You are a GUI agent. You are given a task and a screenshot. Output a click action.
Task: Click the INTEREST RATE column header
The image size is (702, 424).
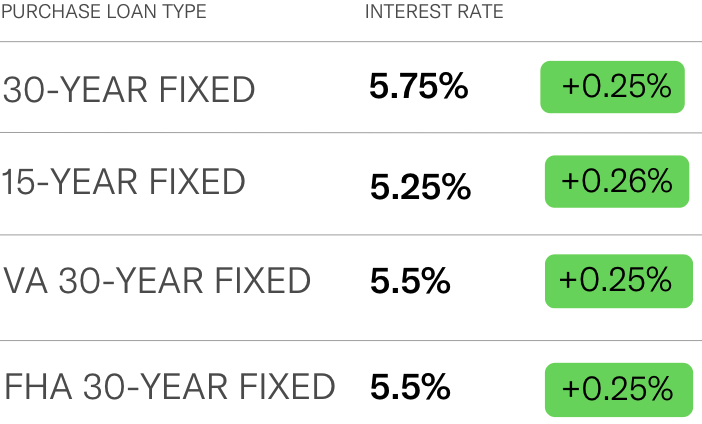[x=434, y=12]
